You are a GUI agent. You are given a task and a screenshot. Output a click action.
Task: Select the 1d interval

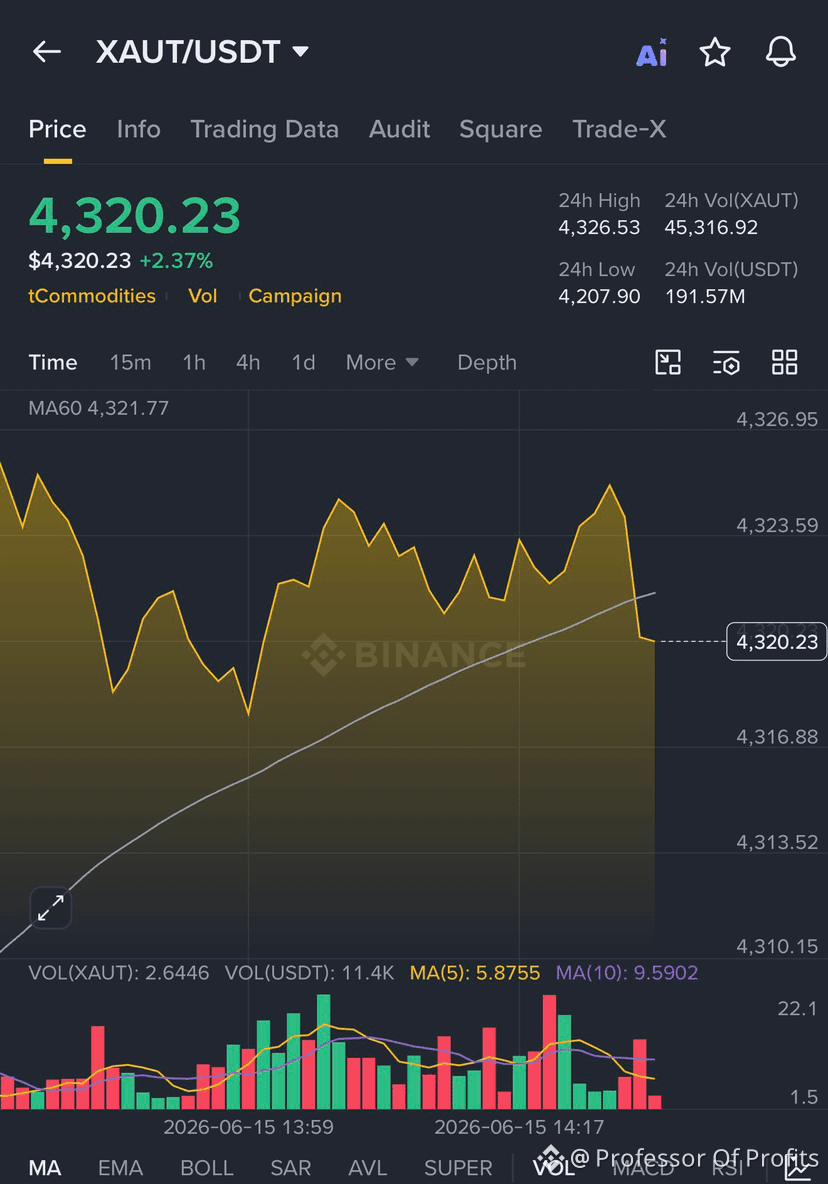click(x=303, y=362)
